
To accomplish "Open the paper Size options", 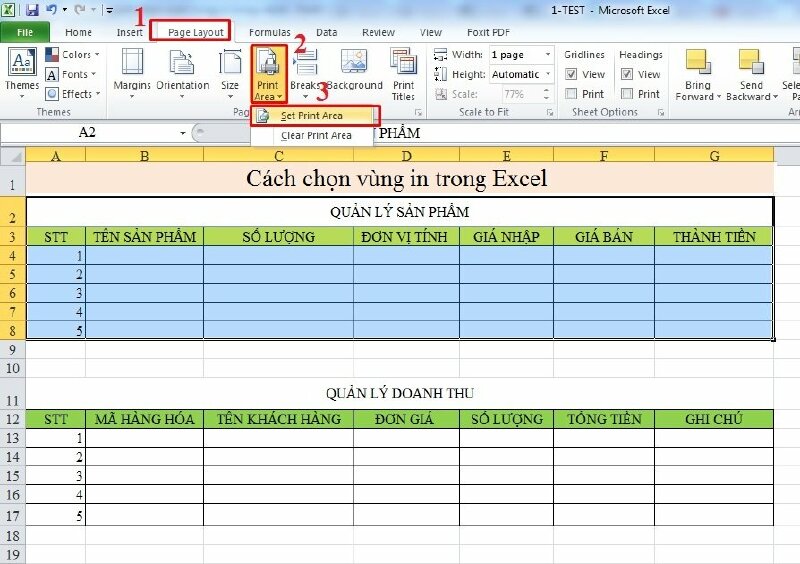I will click(230, 73).
